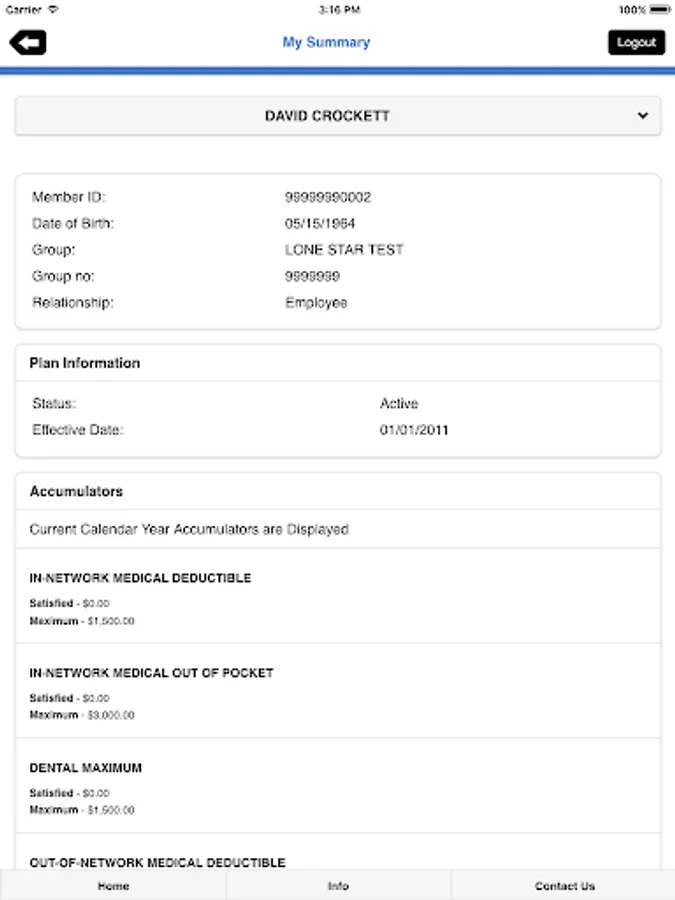Select the Dental Maximum row

(337, 788)
